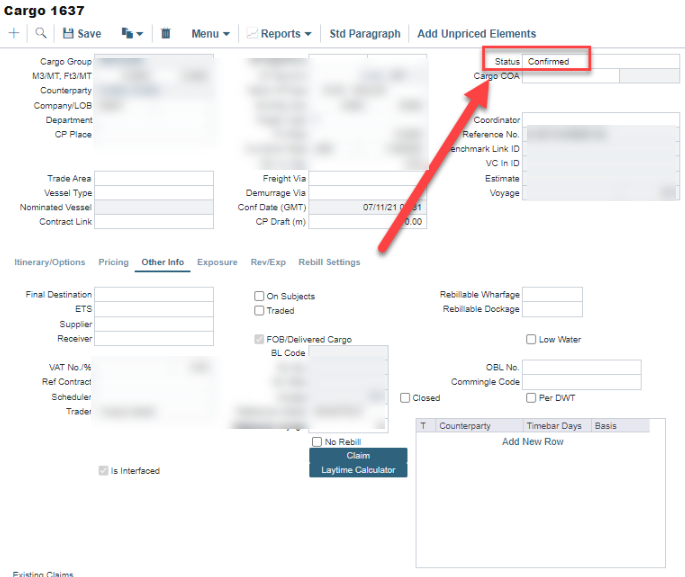Click the Rebillable Dockage field
The height and width of the screenshot is (577, 685).
click(552, 309)
